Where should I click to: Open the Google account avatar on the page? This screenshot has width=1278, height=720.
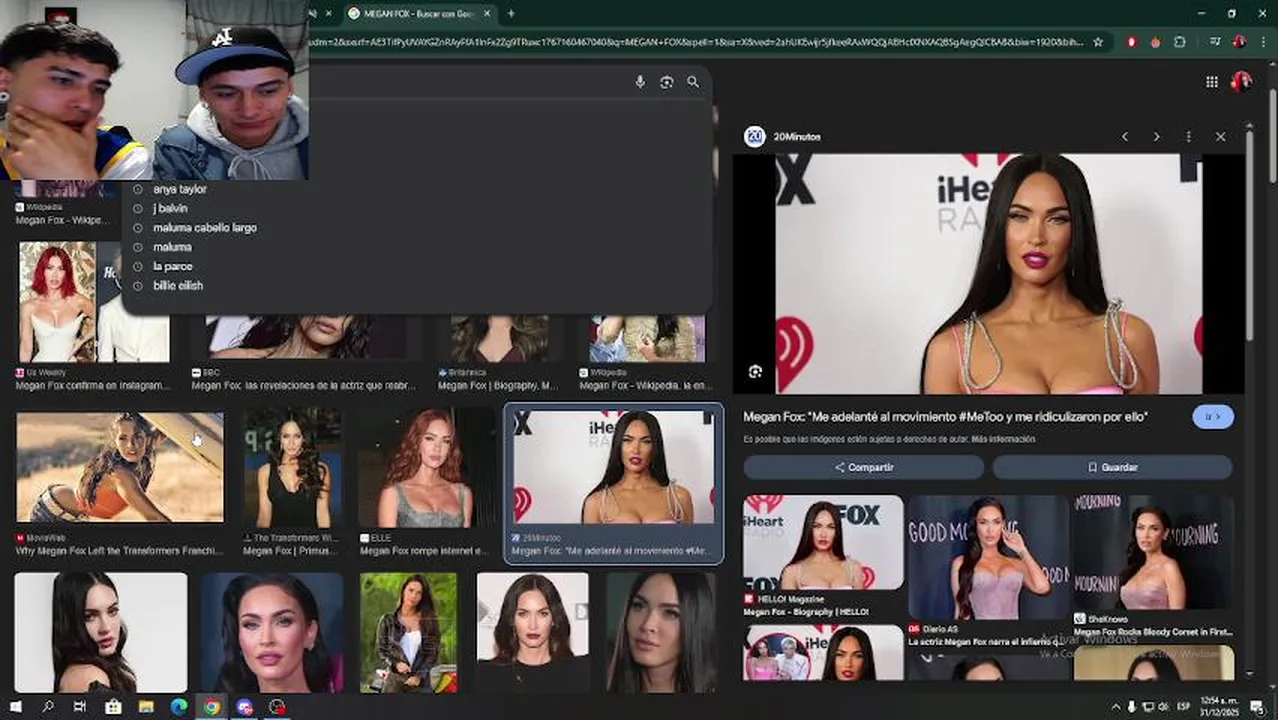click(x=1241, y=82)
